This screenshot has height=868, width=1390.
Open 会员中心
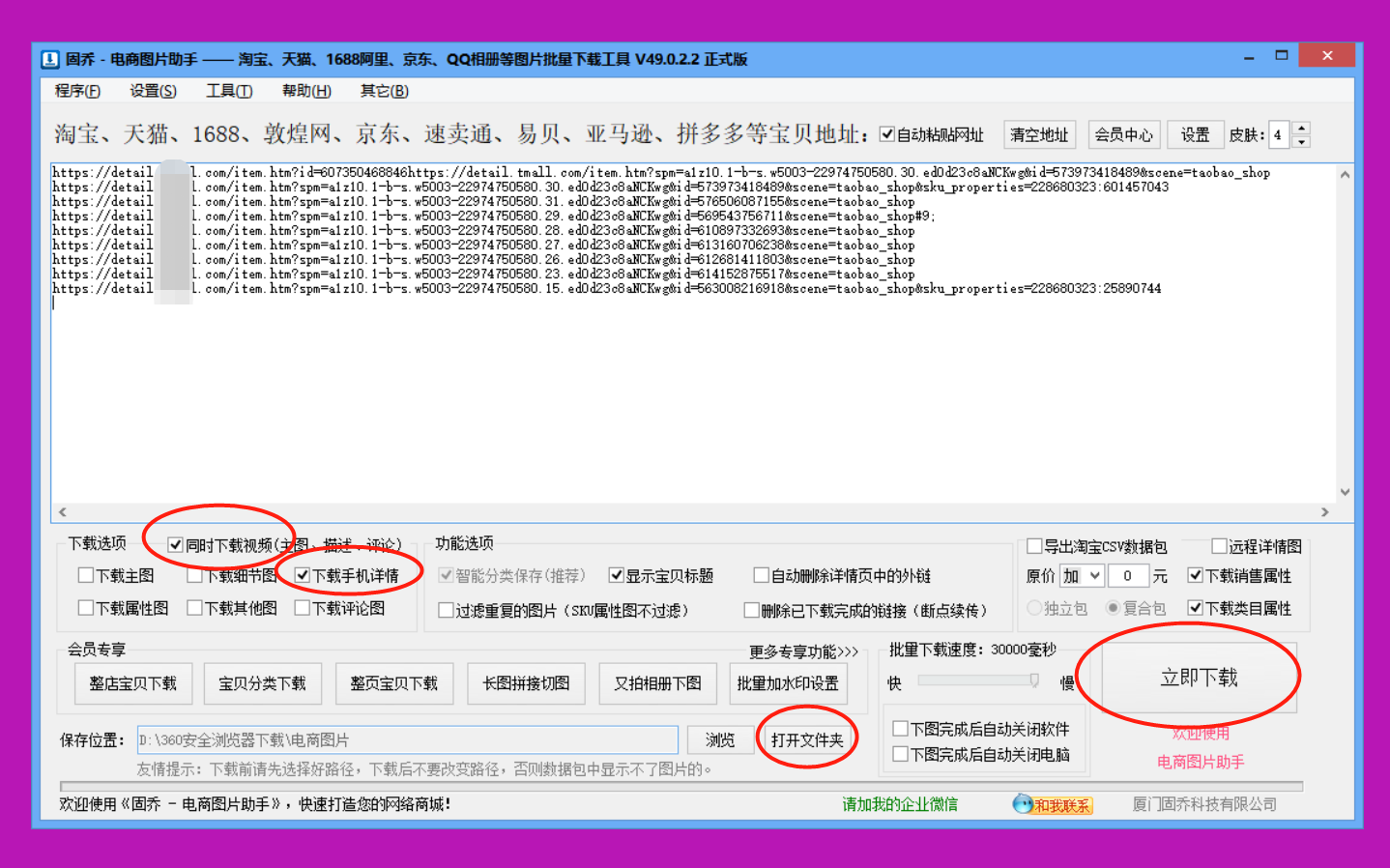(x=1123, y=134)
